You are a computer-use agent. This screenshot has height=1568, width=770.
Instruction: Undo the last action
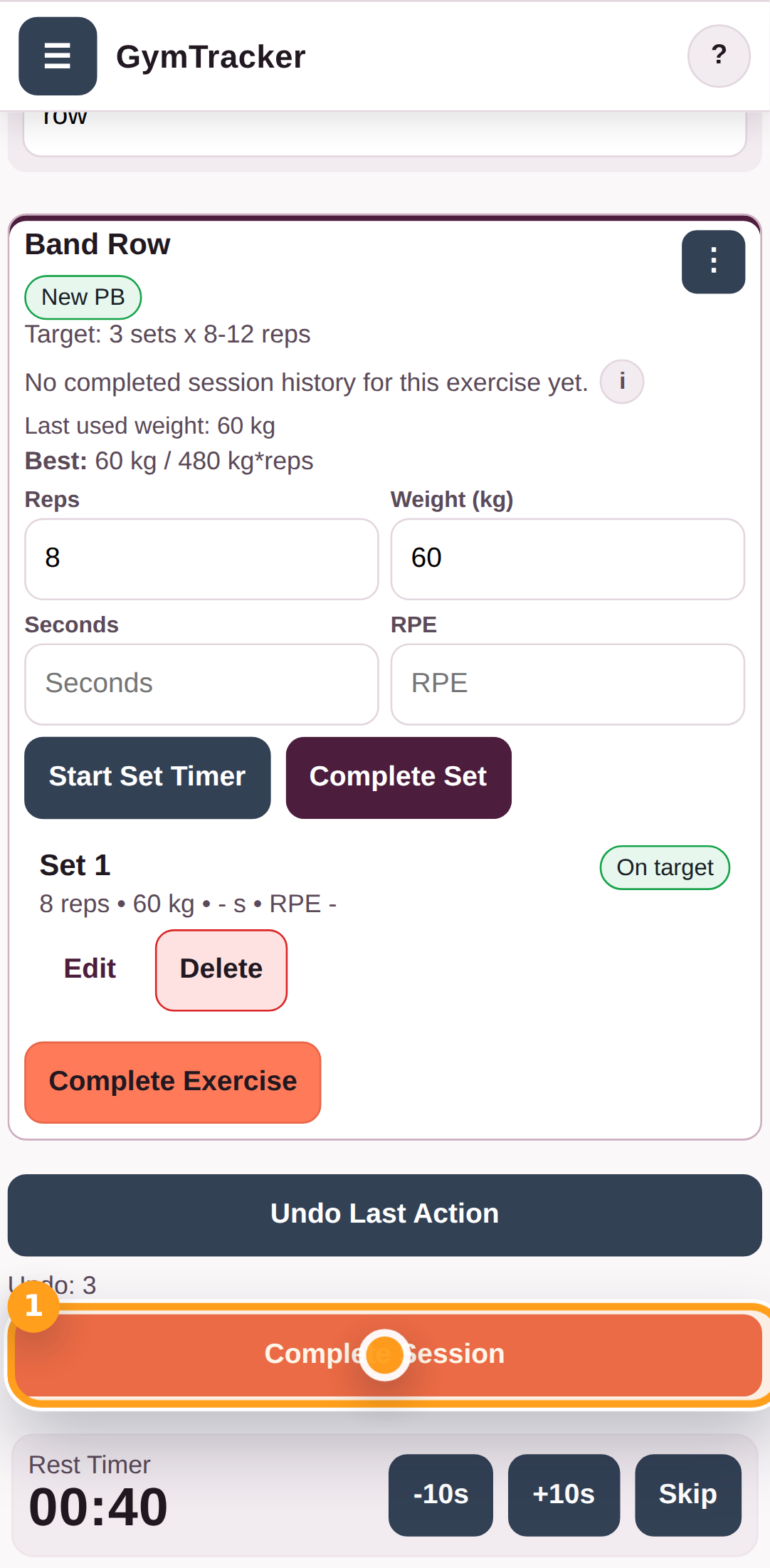384,1213
